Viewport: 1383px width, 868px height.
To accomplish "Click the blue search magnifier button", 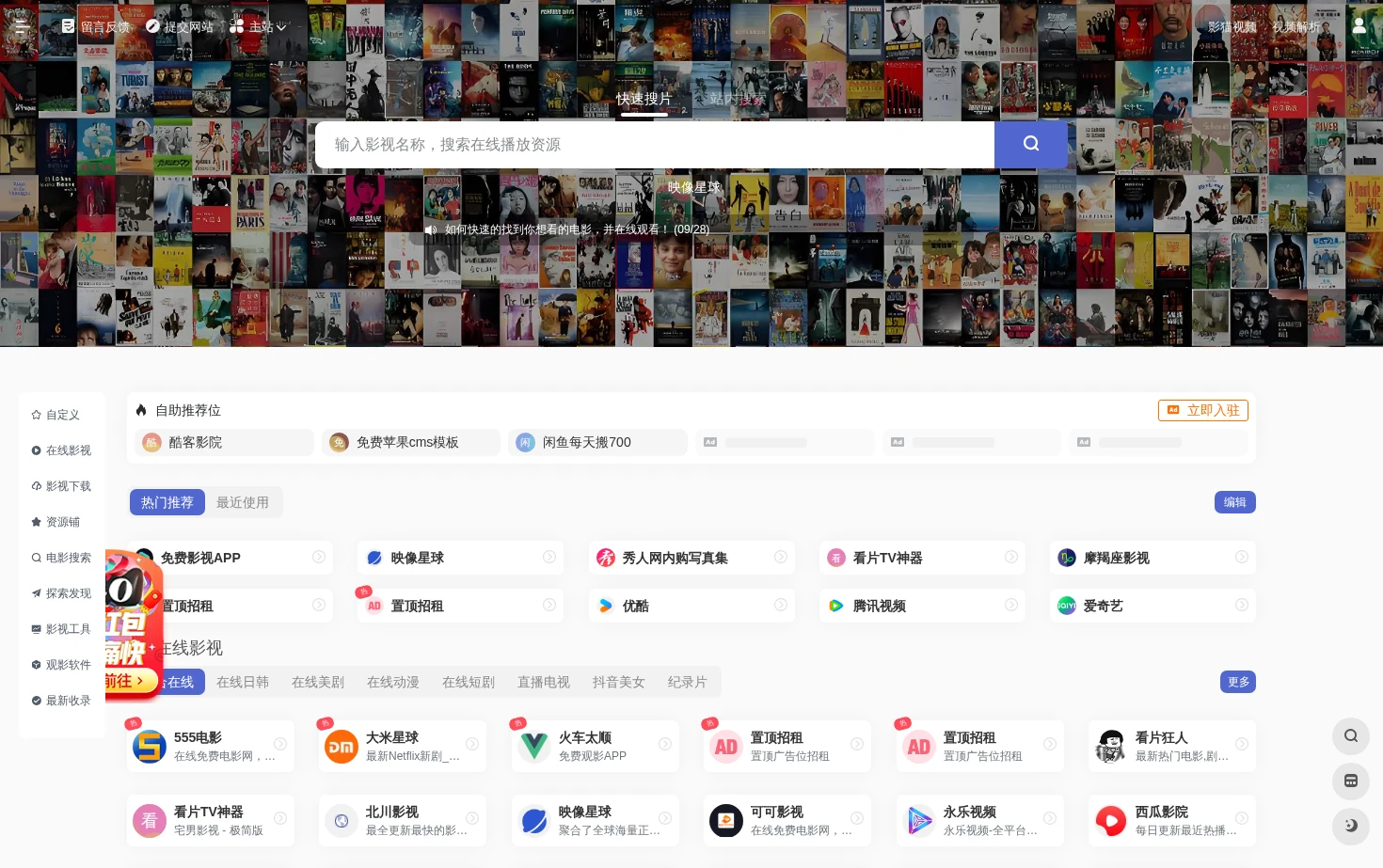I will click(1031, 144).
